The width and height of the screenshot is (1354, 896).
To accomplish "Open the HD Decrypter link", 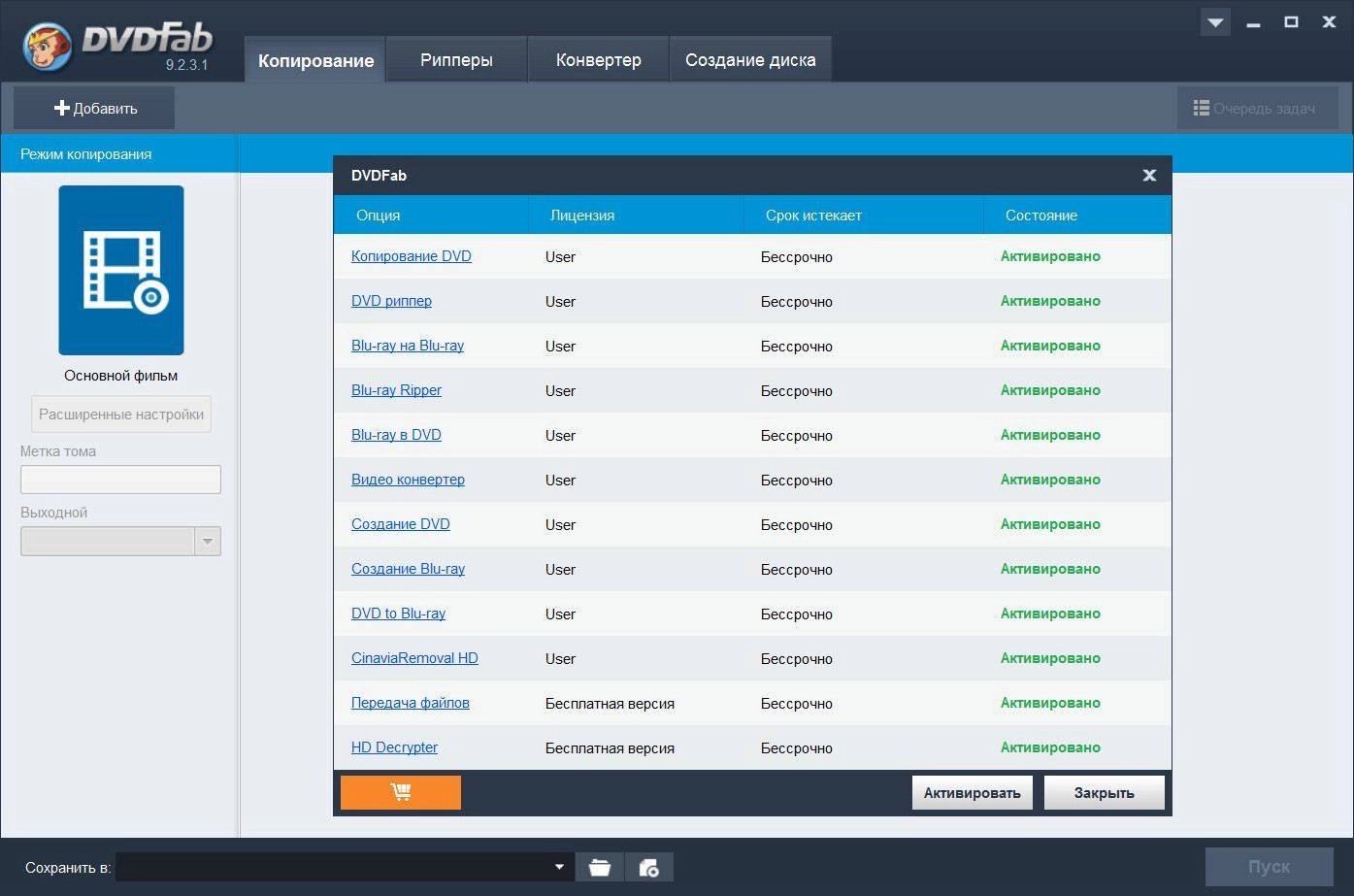I will tap(394, 747).
